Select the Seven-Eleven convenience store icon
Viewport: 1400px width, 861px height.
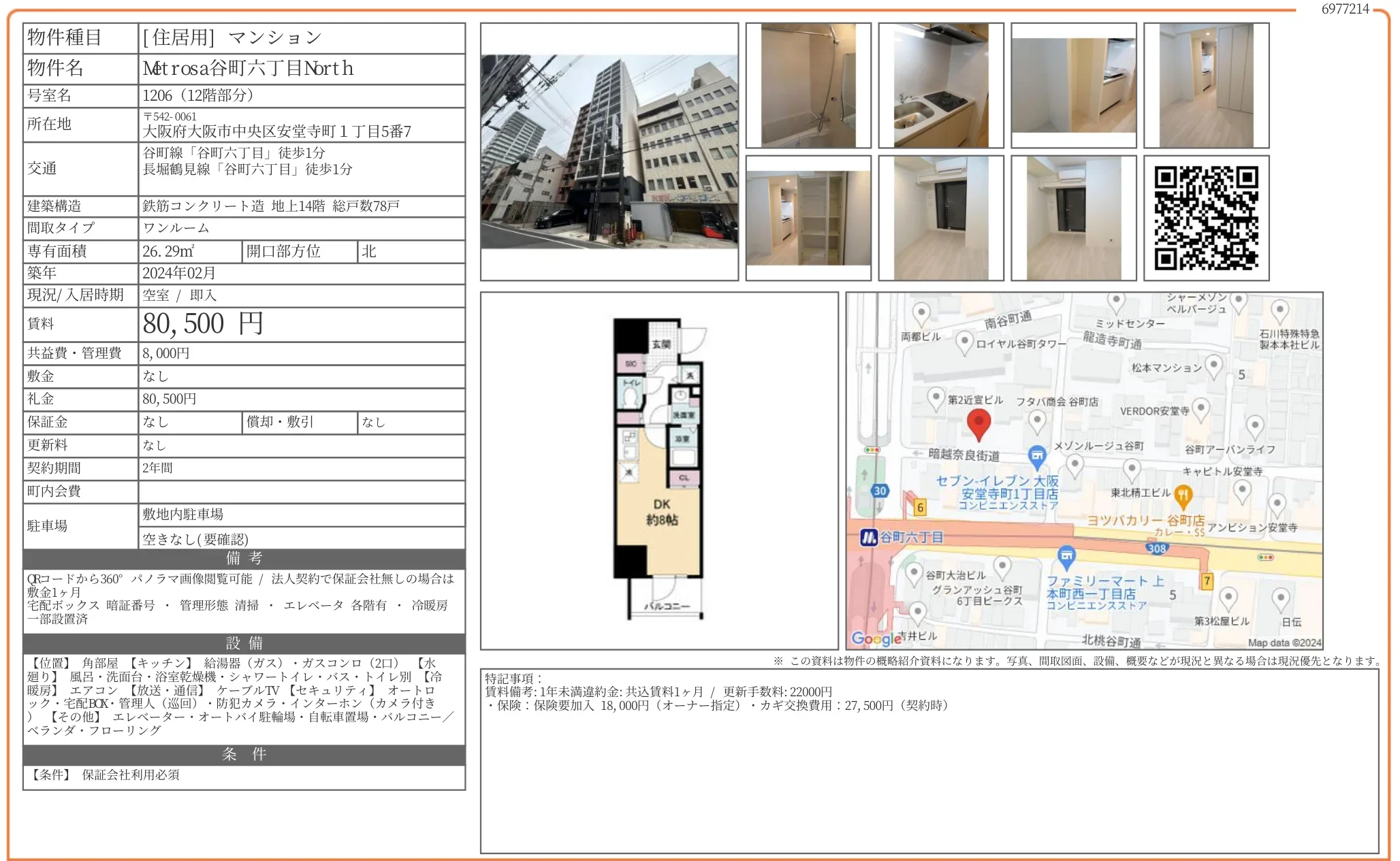coord(1036,456)
